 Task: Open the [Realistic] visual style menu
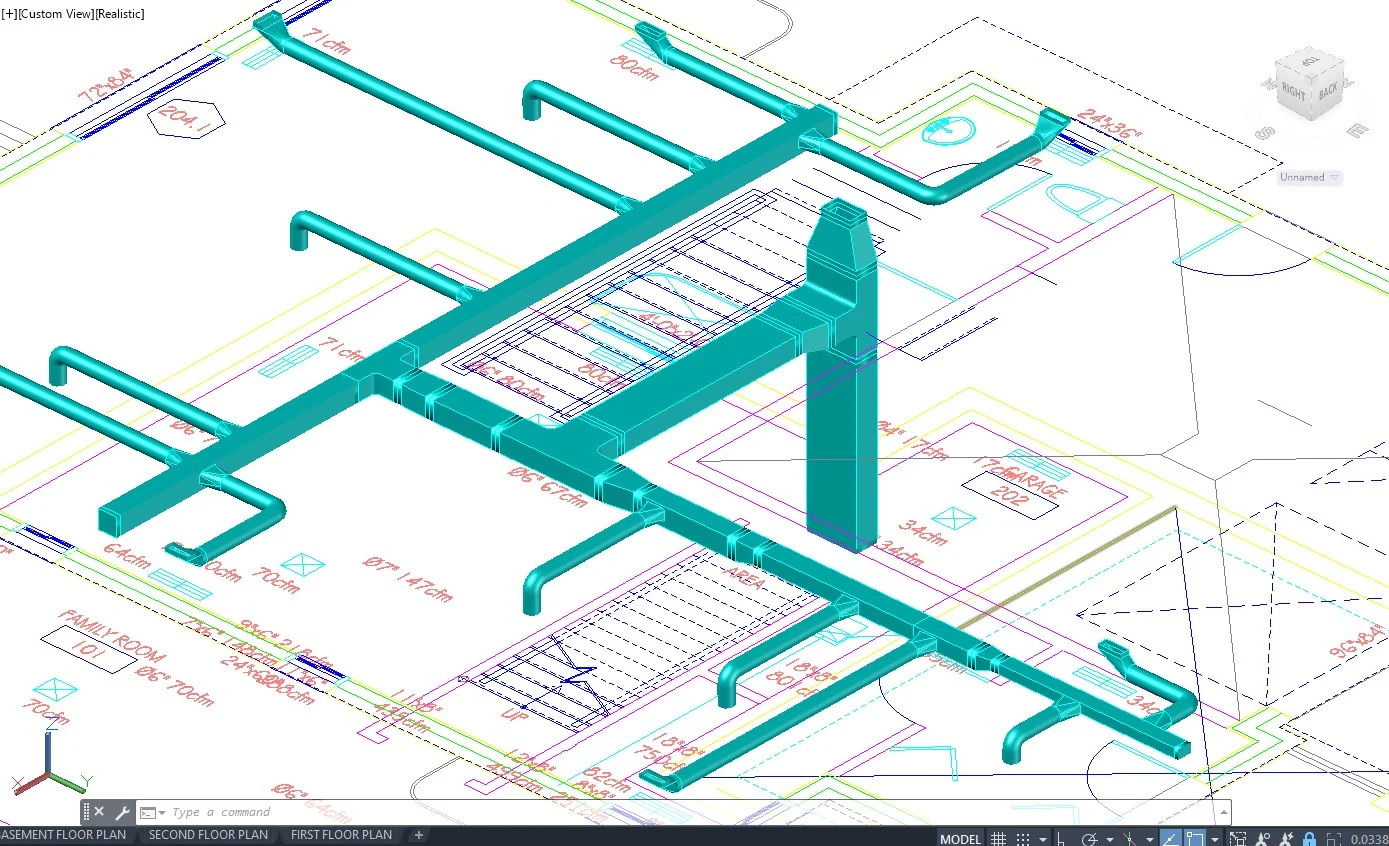point(119,14)
